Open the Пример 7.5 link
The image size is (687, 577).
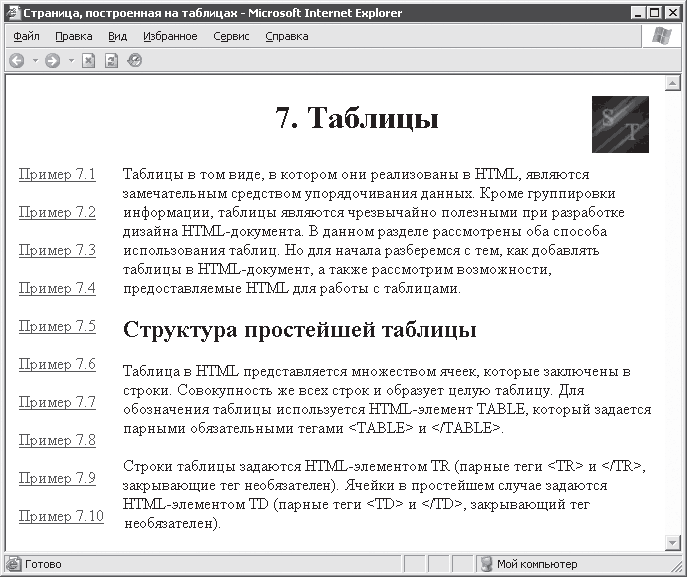click(57, 327)
